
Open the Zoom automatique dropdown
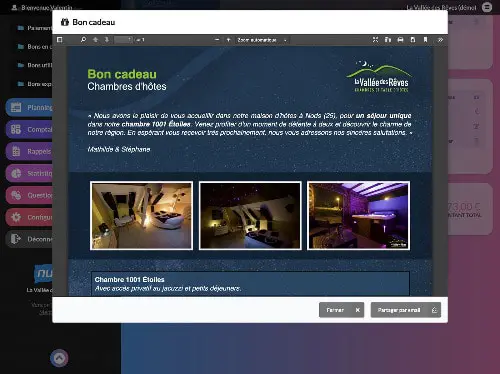[262, 40]
